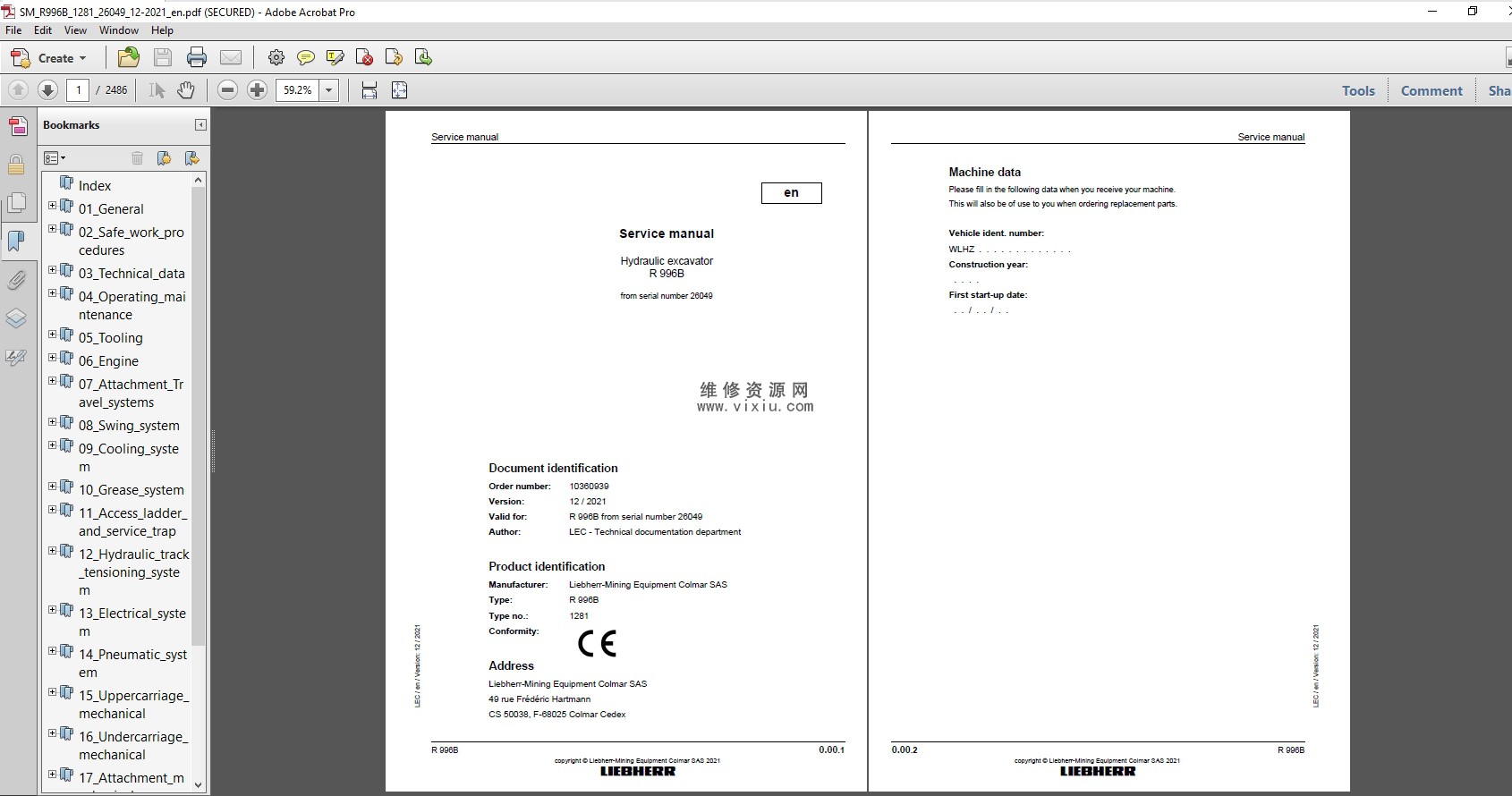This screenshot has width=1512, height=796.
Task: Open a file with folder icon
Action: coord(129,58)
